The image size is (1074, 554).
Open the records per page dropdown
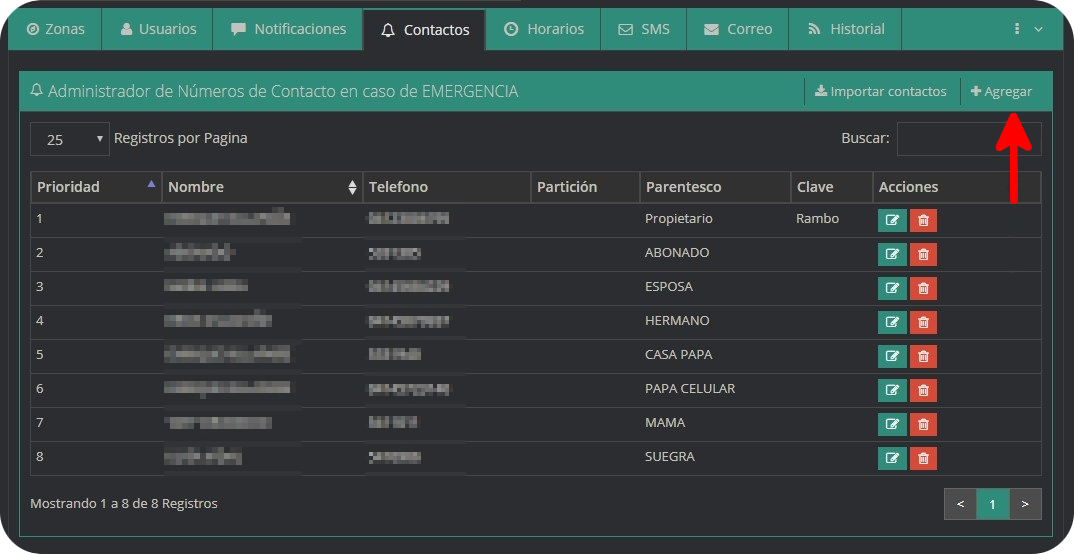pyautogui.click(x=70, y=139)
